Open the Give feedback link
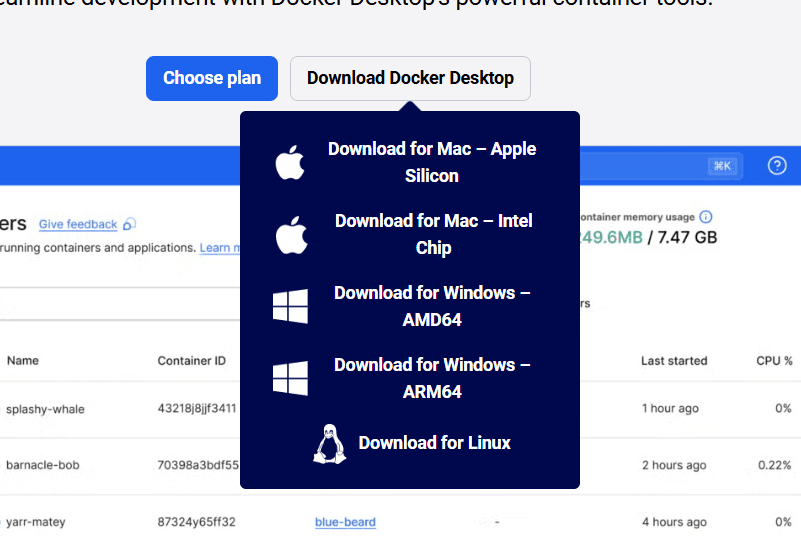 click(78, 224)
